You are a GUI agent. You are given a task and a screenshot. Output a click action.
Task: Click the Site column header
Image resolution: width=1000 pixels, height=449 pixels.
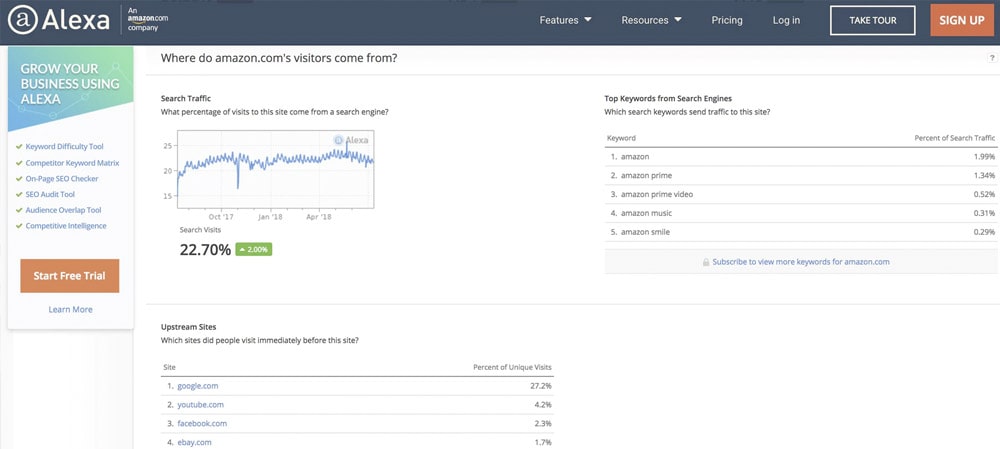click(x=169, y=367)
